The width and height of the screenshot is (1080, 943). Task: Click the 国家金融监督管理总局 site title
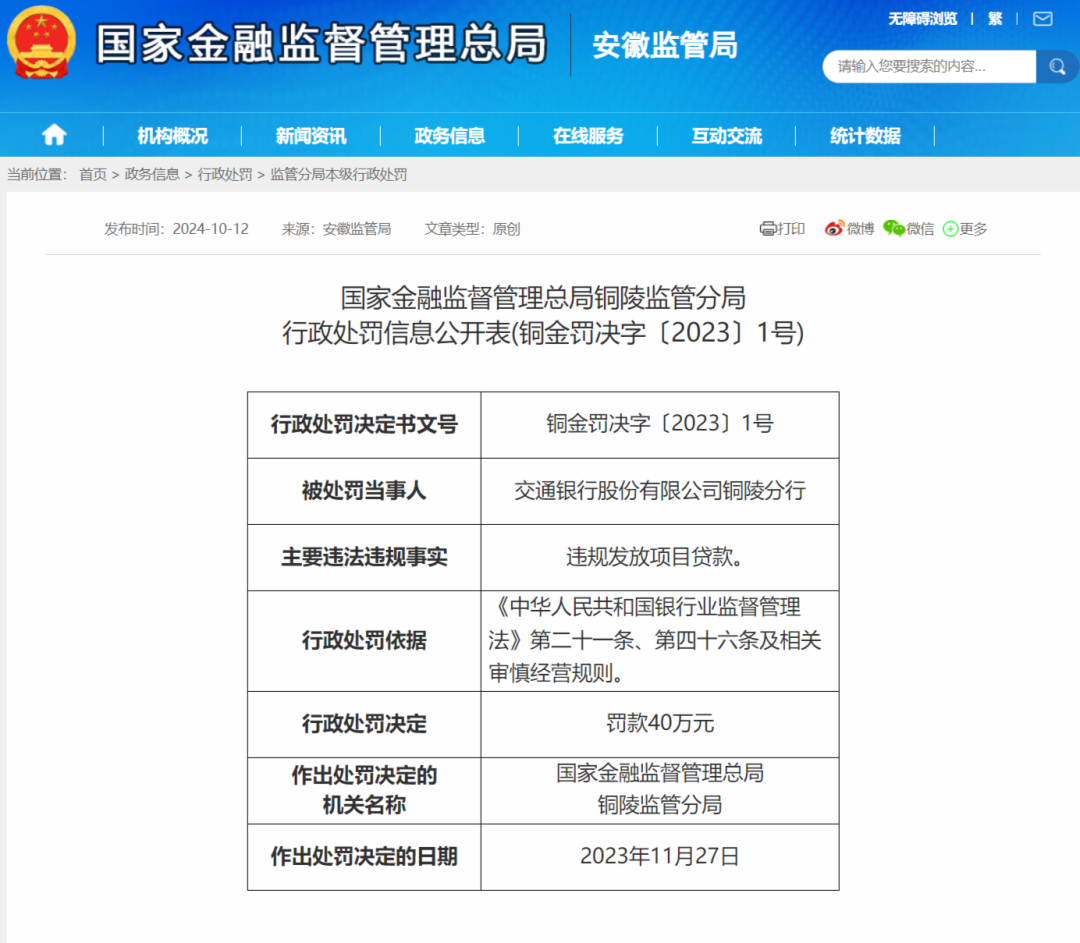tap(322, 43)
